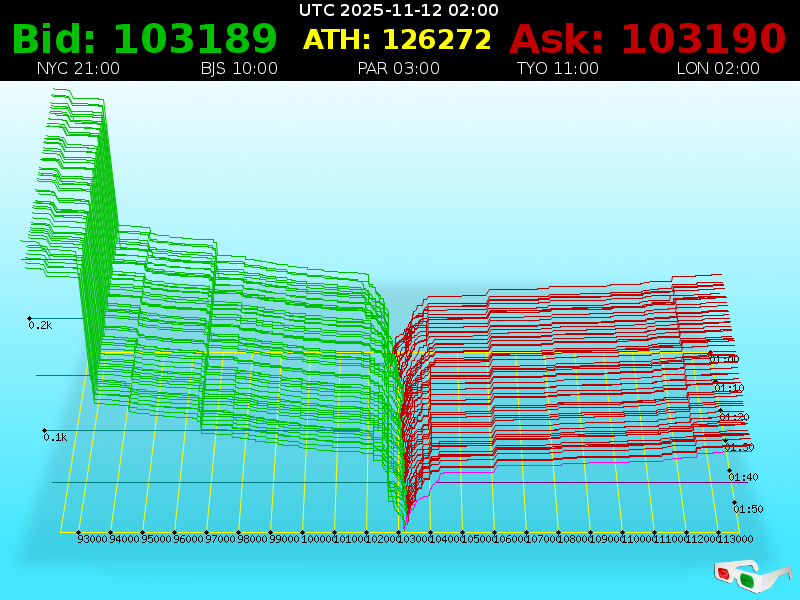Click the 113000 price axis label
Screen dimensions: 800x600
point(736,539)
